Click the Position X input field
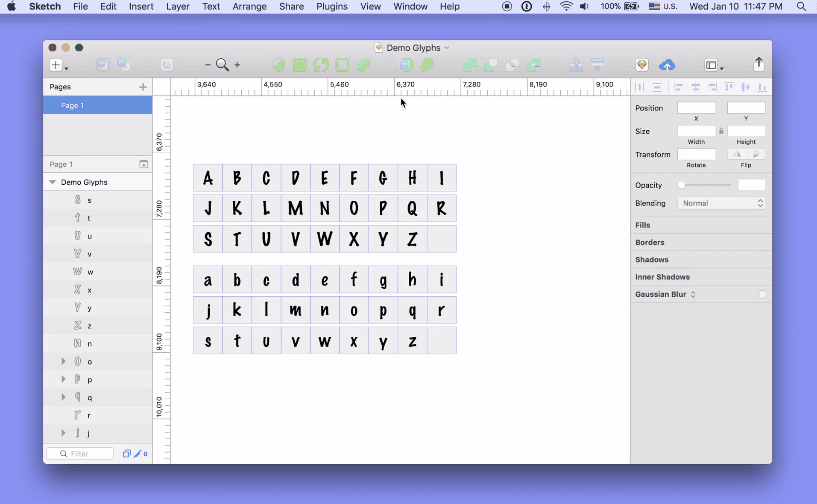 tap(696, 108)
